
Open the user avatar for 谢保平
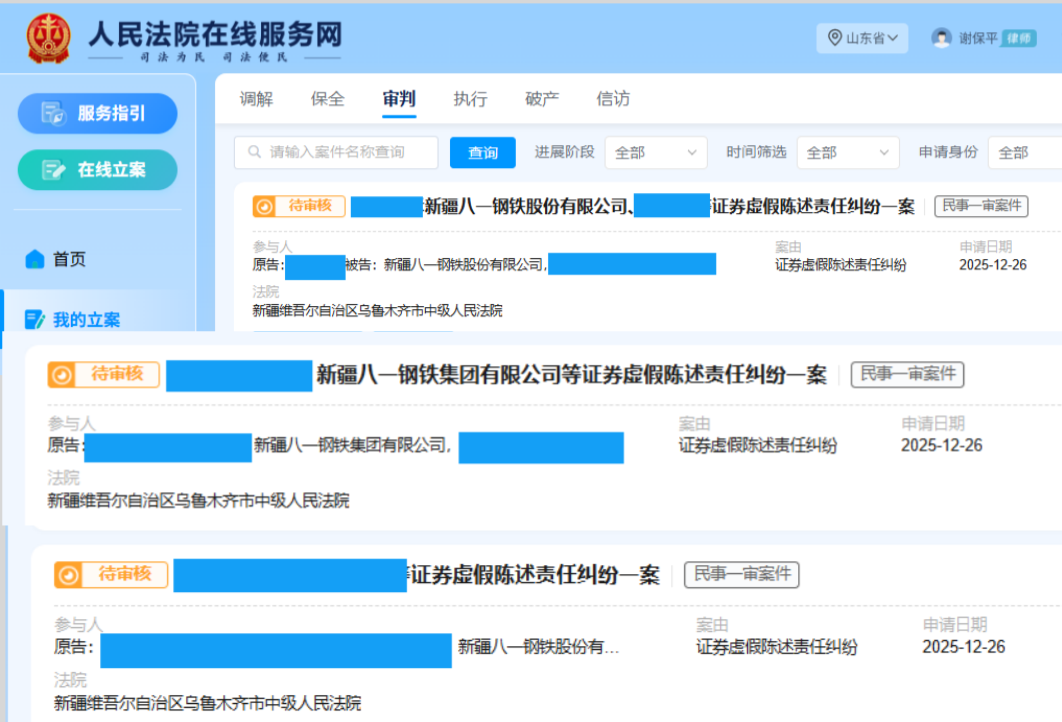tap(940, 37)
